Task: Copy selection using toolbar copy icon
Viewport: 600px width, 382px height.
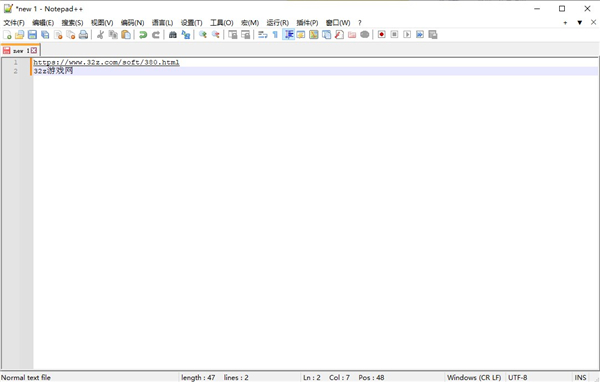Action: [113, 35]
